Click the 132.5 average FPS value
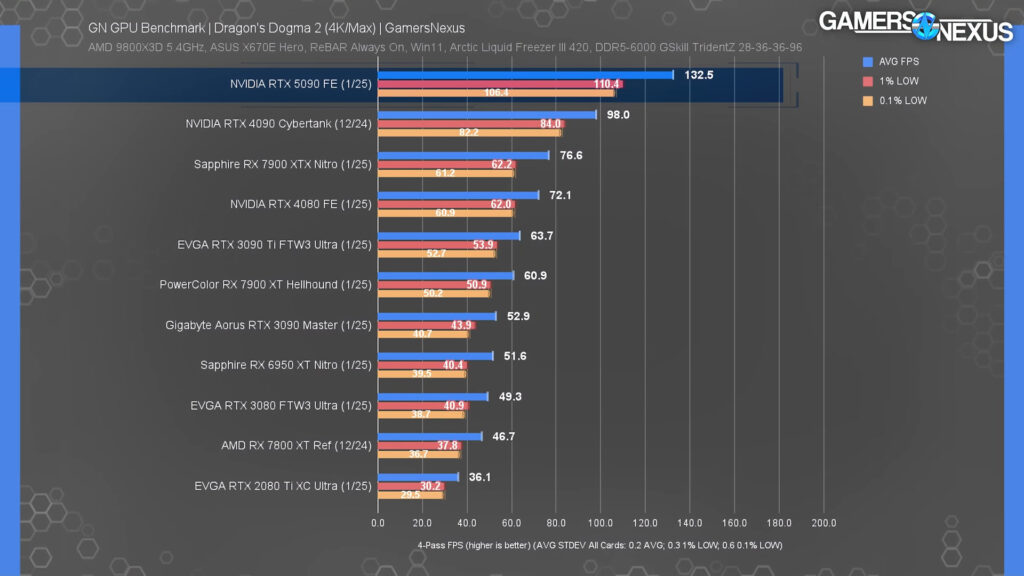Viewport: 1024px width, 576px height. [699, 75]
